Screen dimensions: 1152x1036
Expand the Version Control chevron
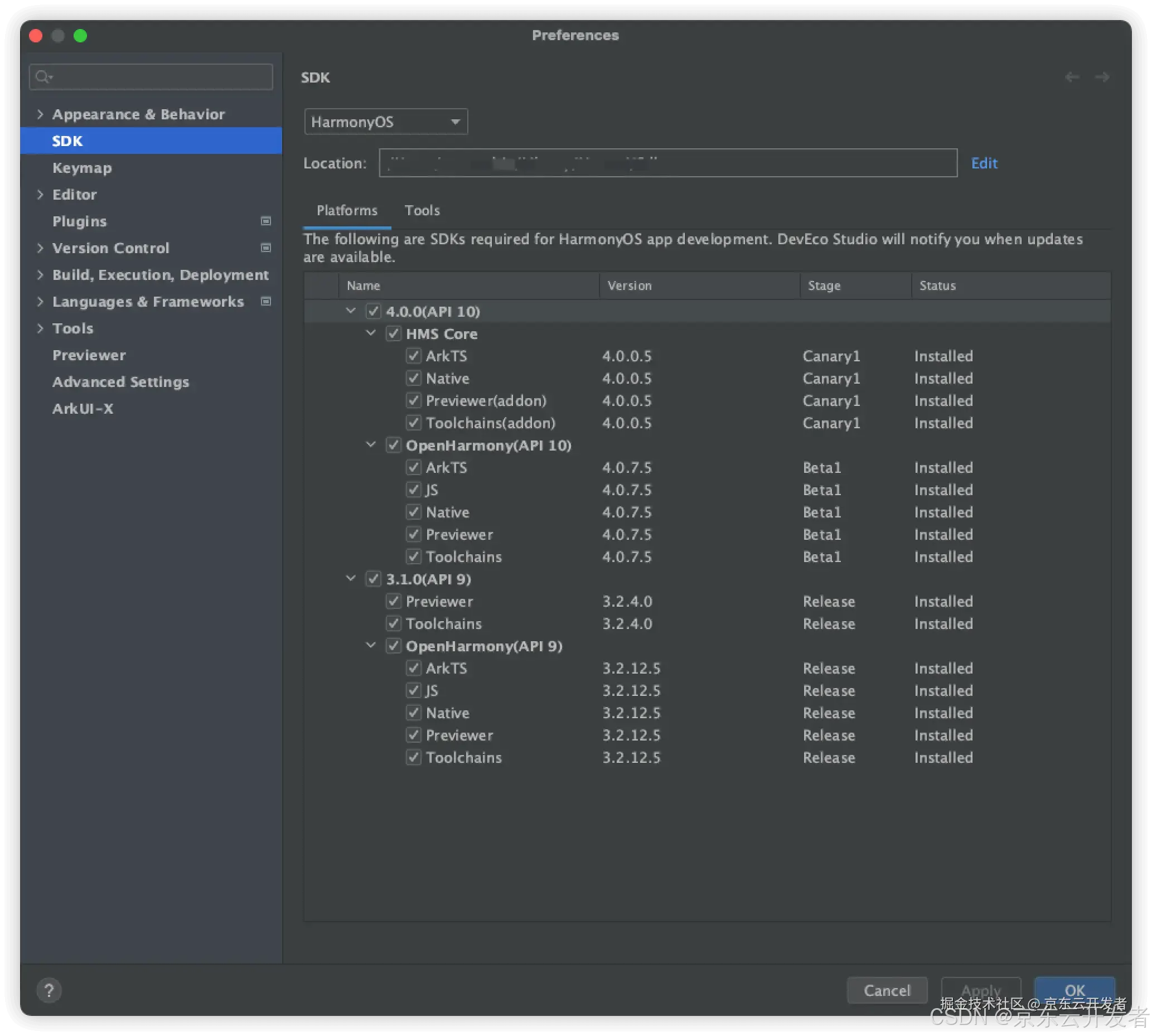[x=40, y=248]
